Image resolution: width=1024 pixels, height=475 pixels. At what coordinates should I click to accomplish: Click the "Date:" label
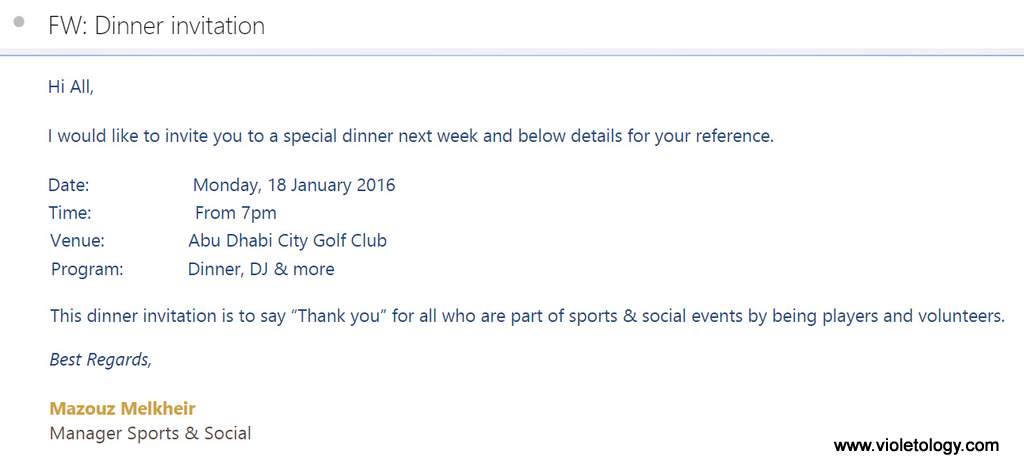tap(69, 185)
